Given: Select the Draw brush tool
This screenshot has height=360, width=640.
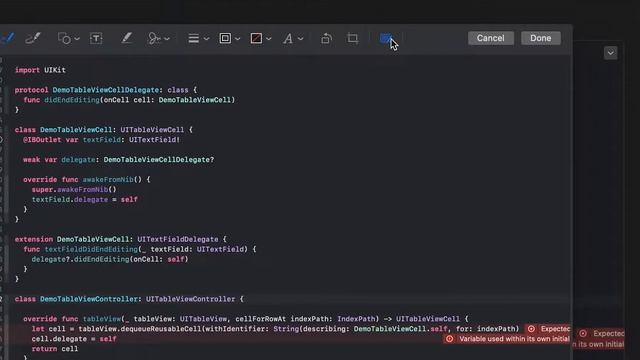Looking at the screenshot, I should tap(33, 38).
